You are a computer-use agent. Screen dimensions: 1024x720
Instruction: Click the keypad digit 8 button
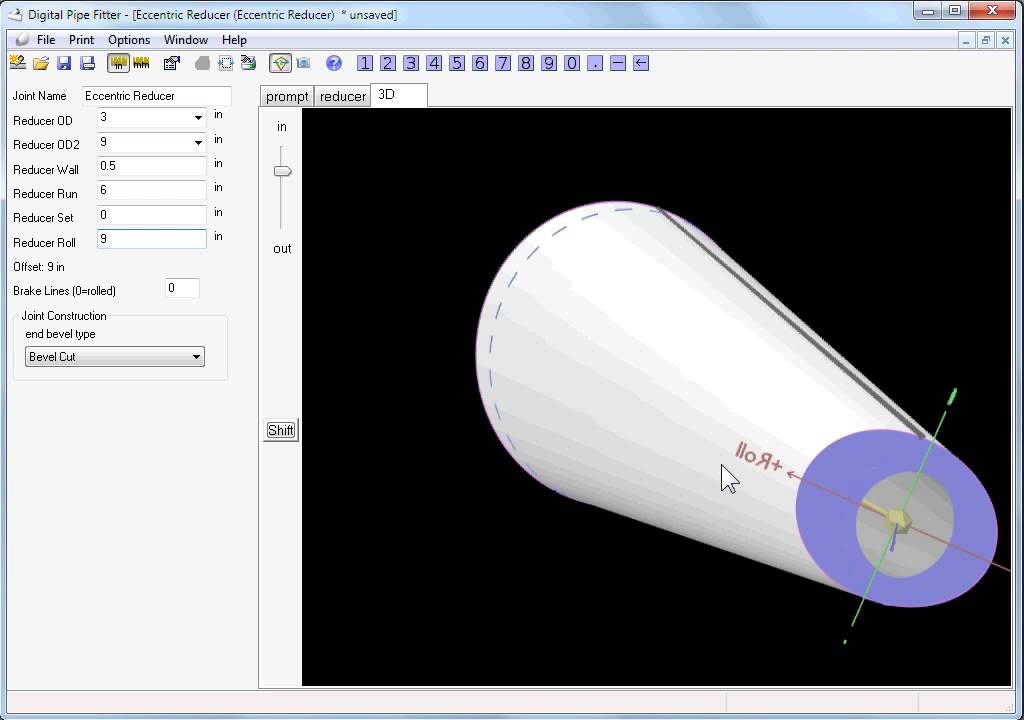pos(526,63)
